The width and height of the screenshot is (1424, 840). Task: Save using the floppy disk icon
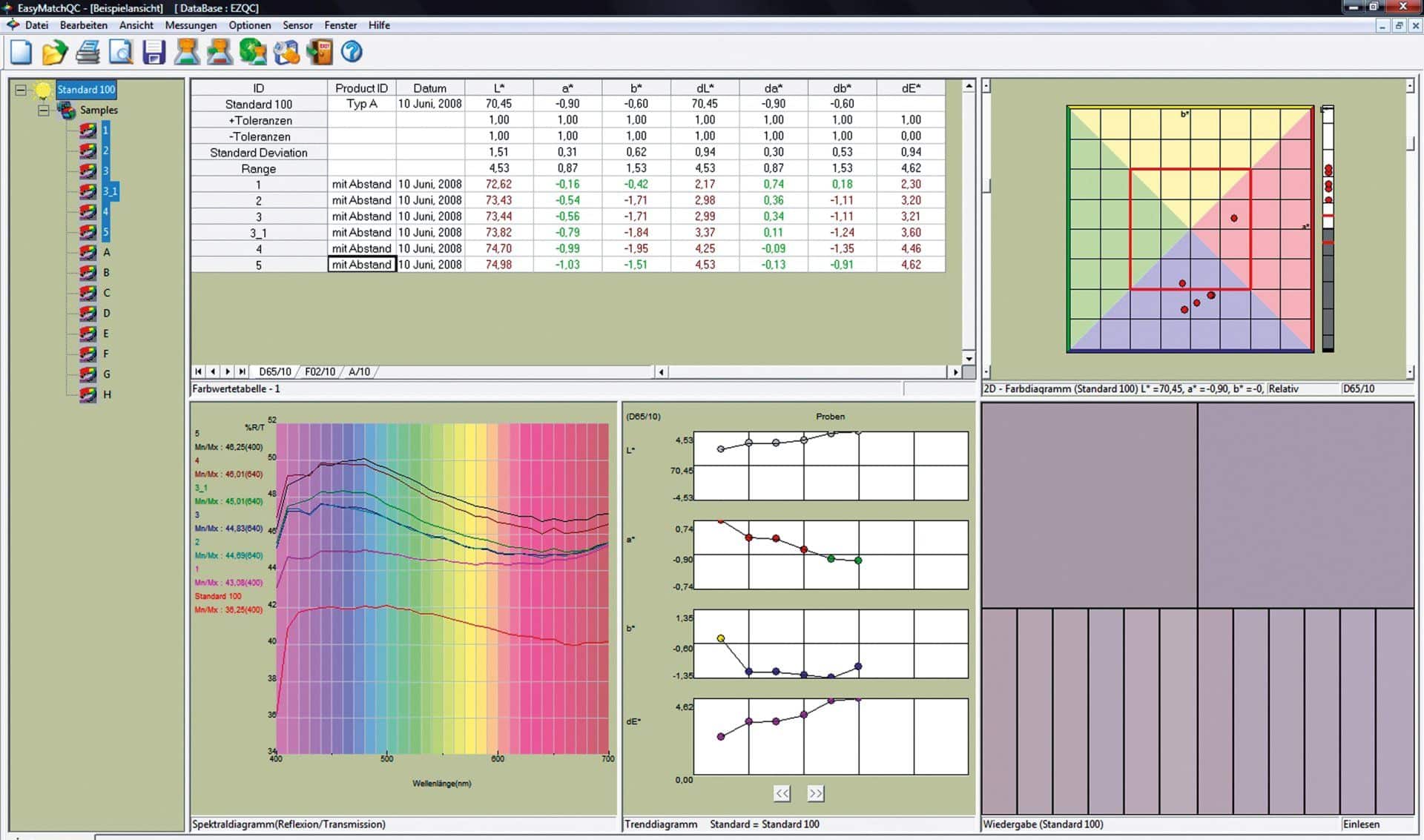pos(154,52)
